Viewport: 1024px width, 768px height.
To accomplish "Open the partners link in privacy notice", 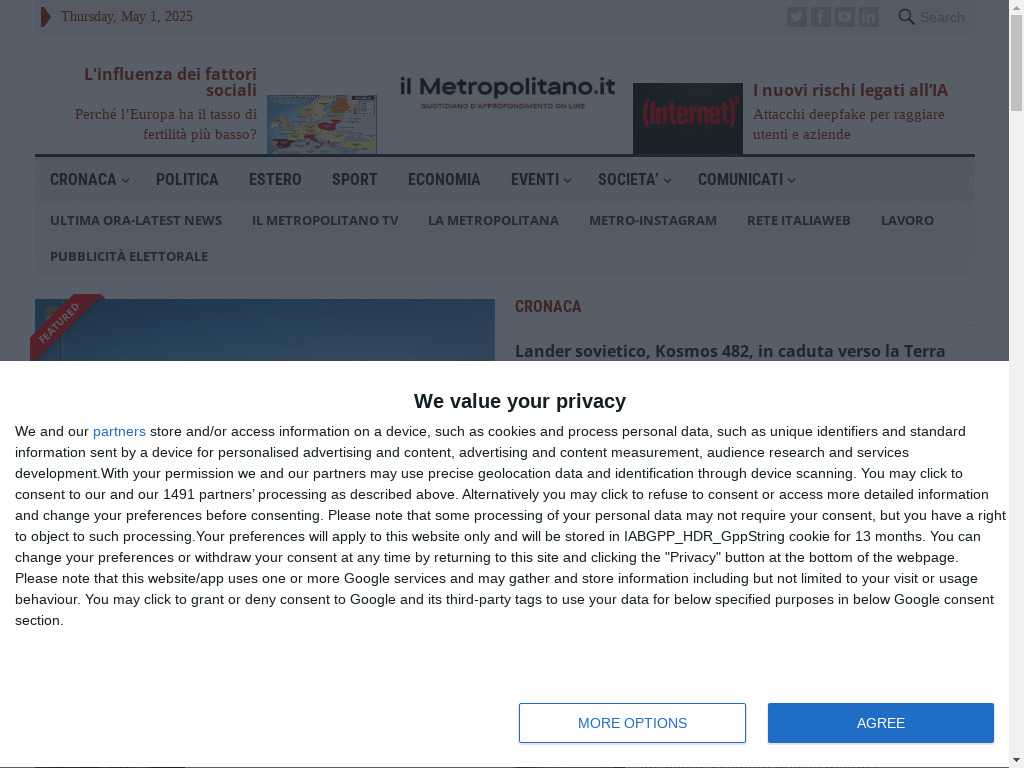I will [x=119, y=432].
